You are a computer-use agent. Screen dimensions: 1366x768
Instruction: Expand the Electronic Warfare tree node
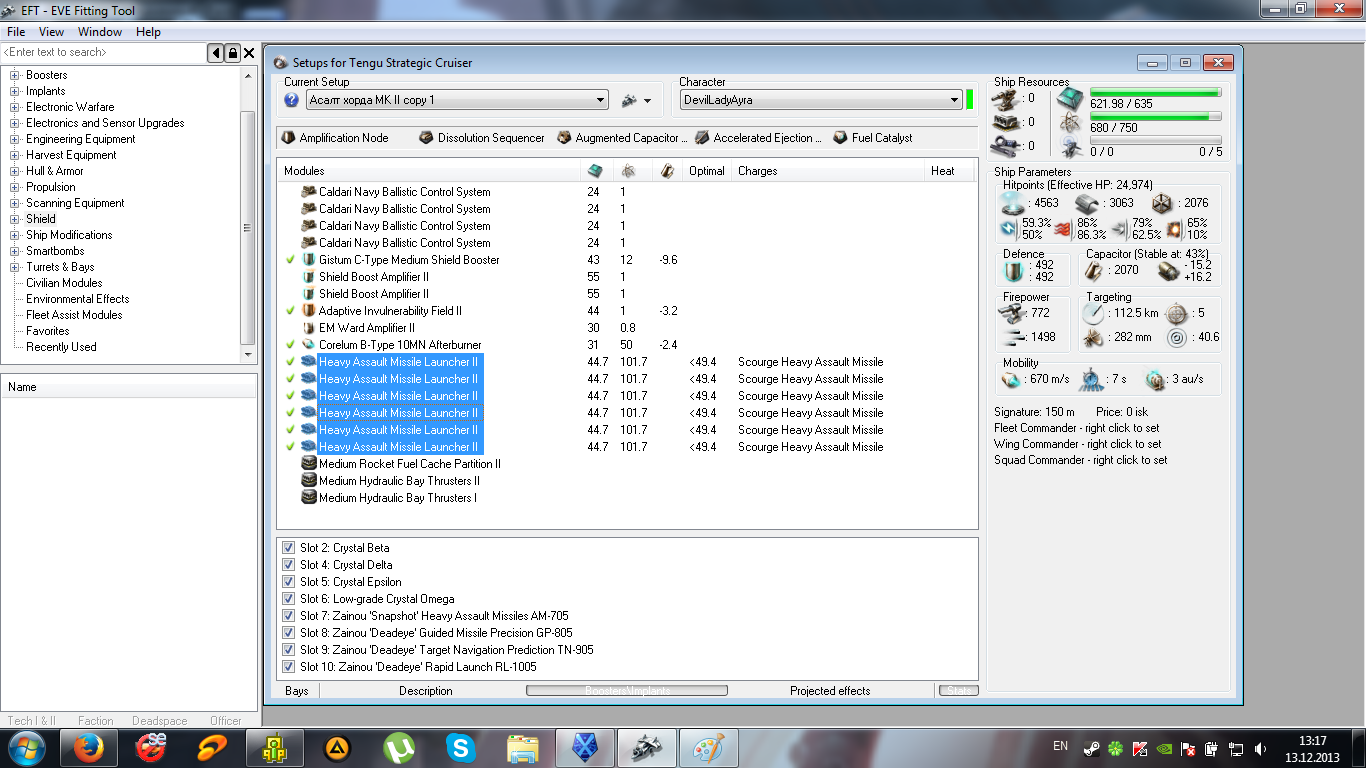pyautogui.click(x=15, y=107)
